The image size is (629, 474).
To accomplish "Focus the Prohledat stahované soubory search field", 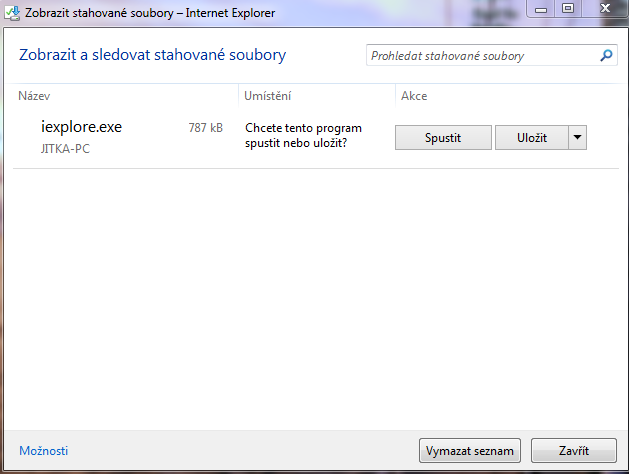I will [x=482, y=56].
